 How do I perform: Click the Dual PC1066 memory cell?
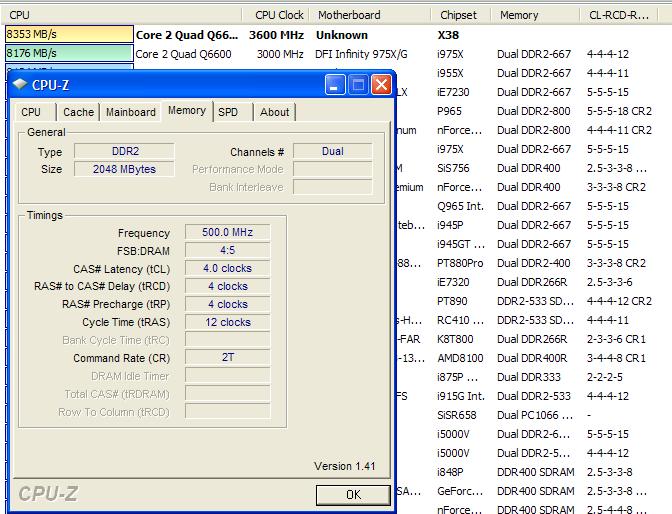535,415
